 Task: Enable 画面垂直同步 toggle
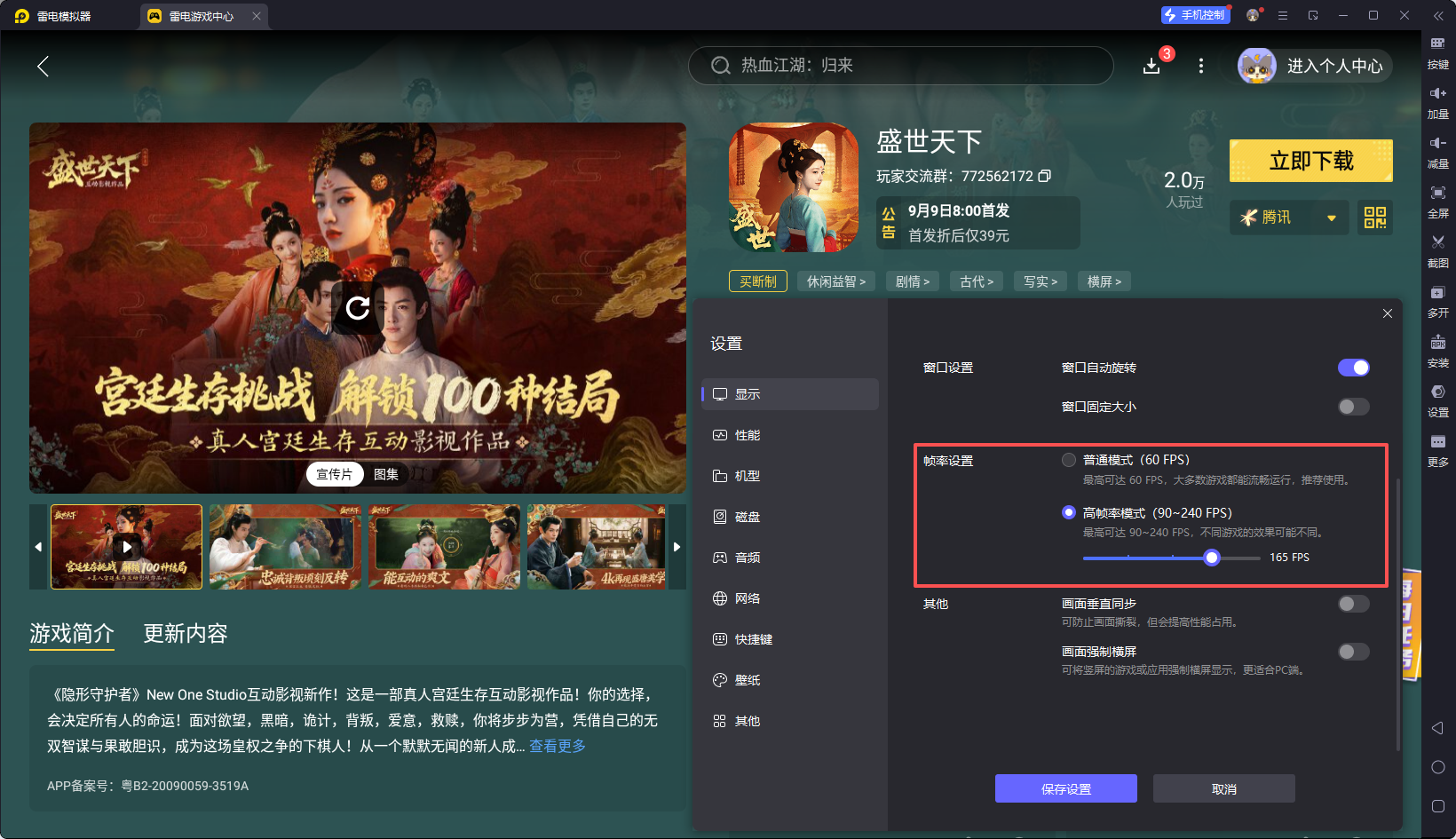(1354, 604)
